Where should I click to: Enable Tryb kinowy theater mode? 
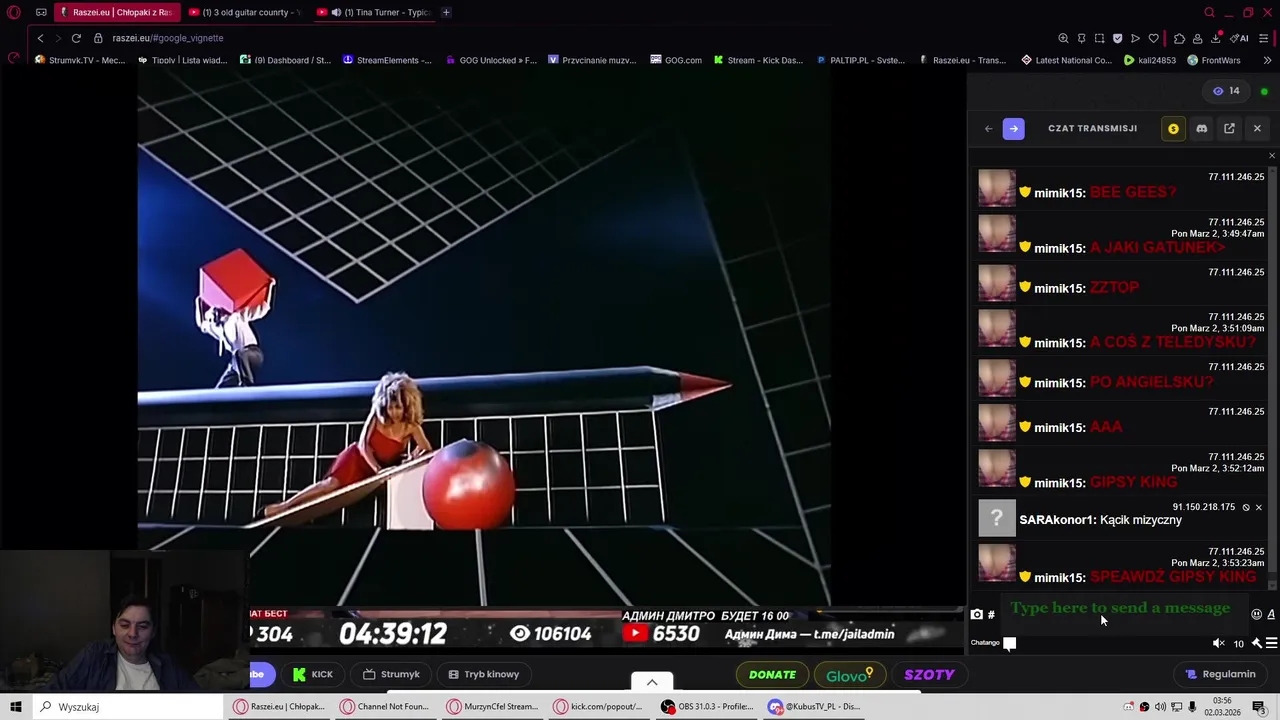pyautogui.click(x=484, y=674)
